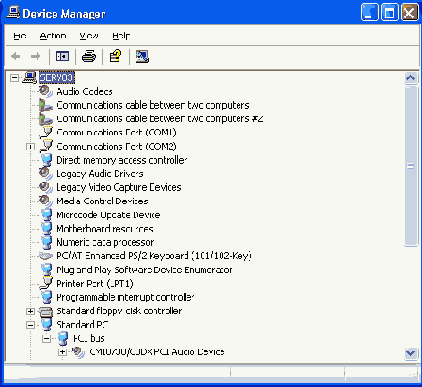422x387 pixels.
Task: Click the scroll down arrow
Action: (411, 353)
